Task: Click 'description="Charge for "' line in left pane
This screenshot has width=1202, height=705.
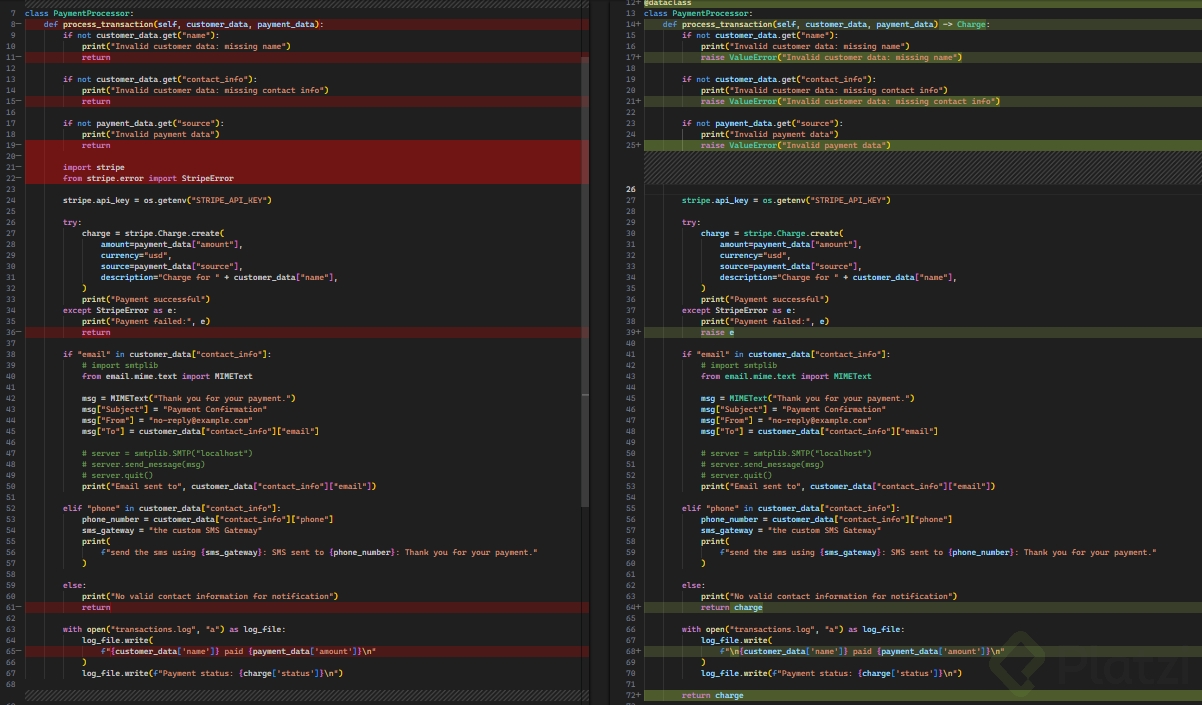Action: click(x=219, y=277)
